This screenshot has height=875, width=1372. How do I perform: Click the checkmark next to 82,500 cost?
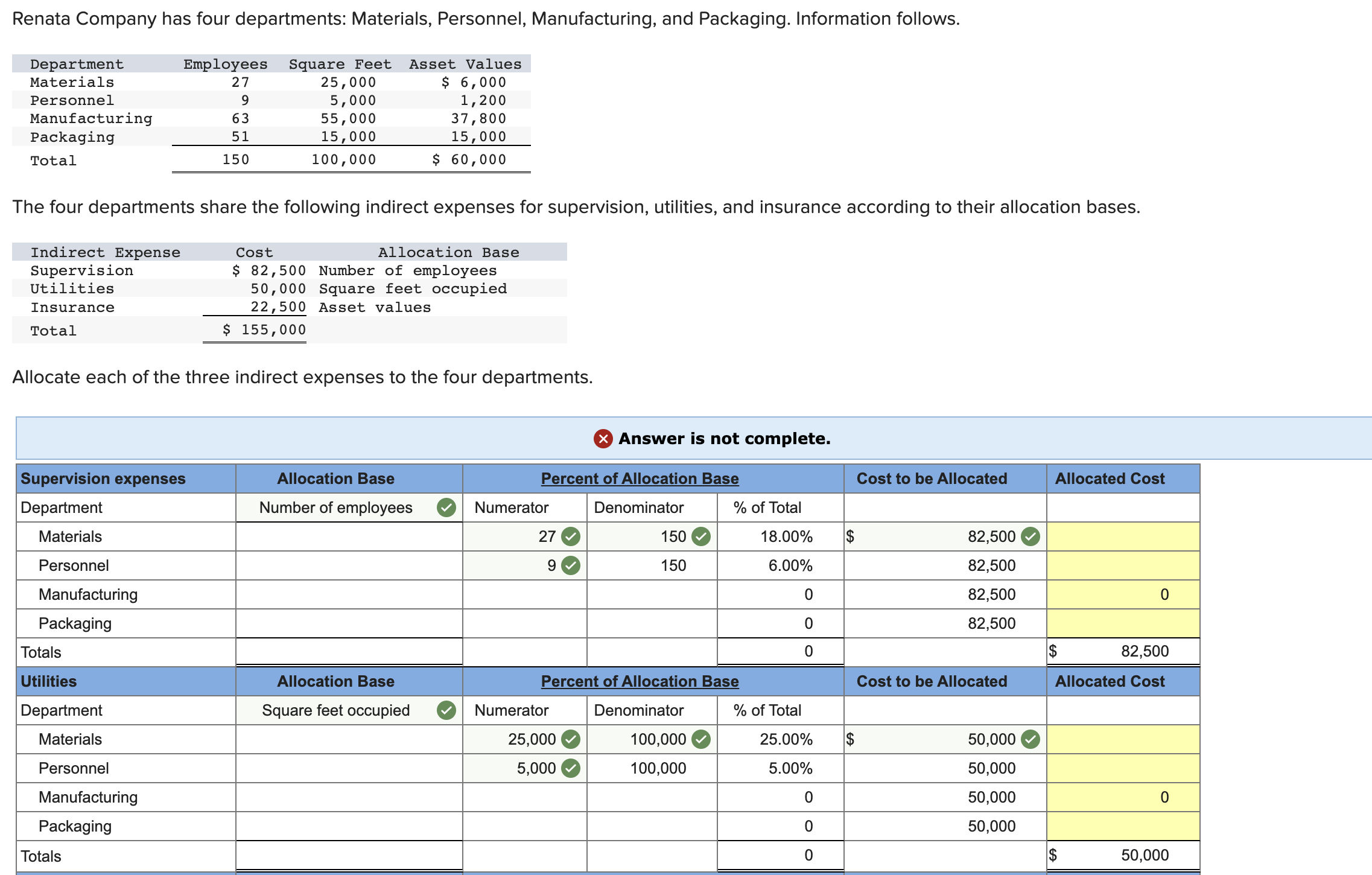click(1030, 536)
